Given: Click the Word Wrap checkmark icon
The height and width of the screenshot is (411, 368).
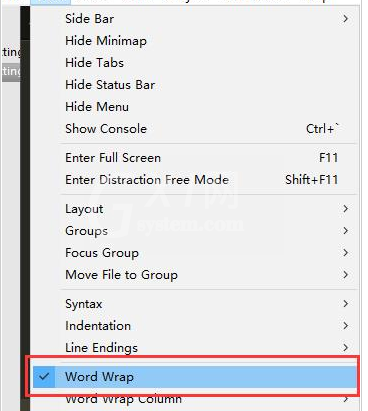Looking at the screenshot, I should tap(44, 377).
